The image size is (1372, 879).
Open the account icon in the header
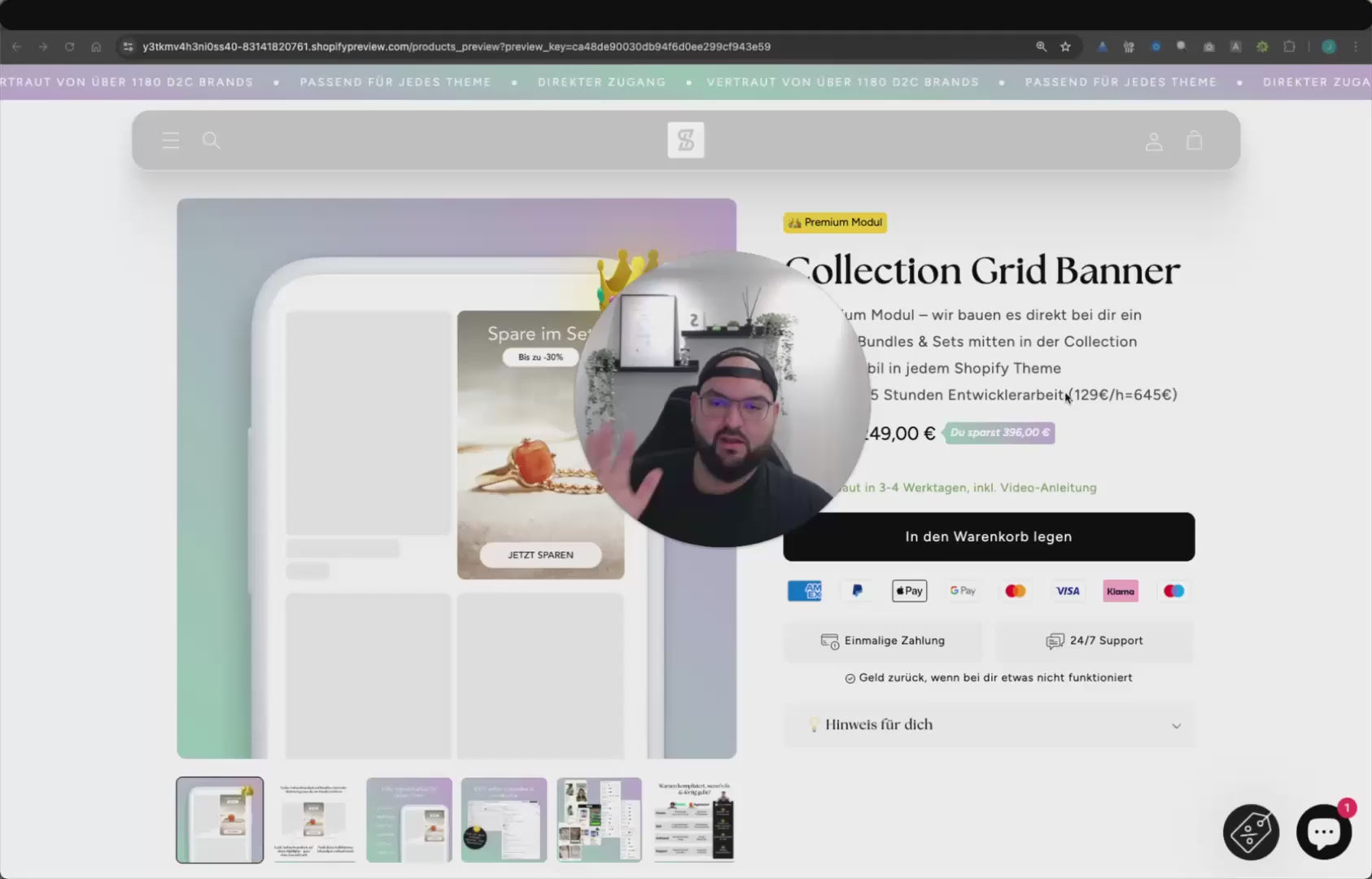pyautogui.click(x=1154, y=141)
